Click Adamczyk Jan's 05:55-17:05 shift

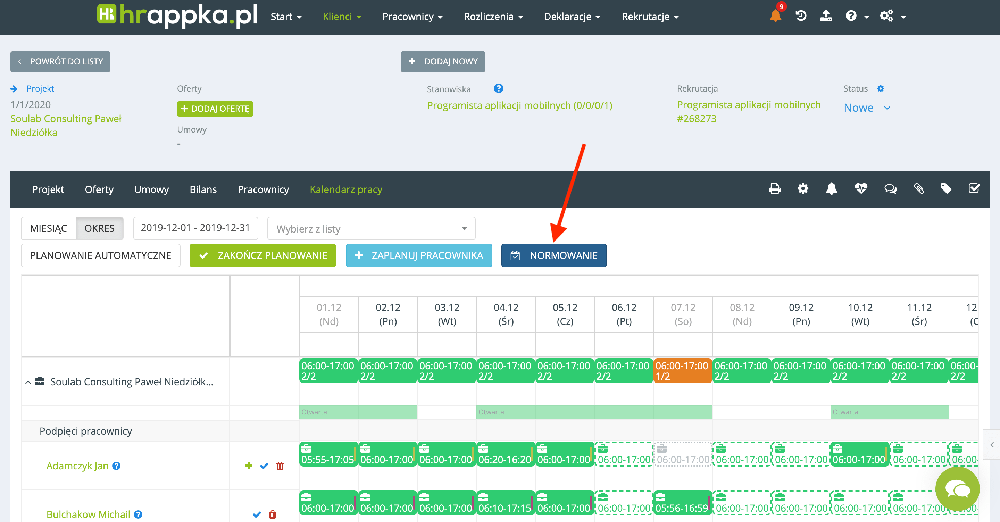coord(328,454)
